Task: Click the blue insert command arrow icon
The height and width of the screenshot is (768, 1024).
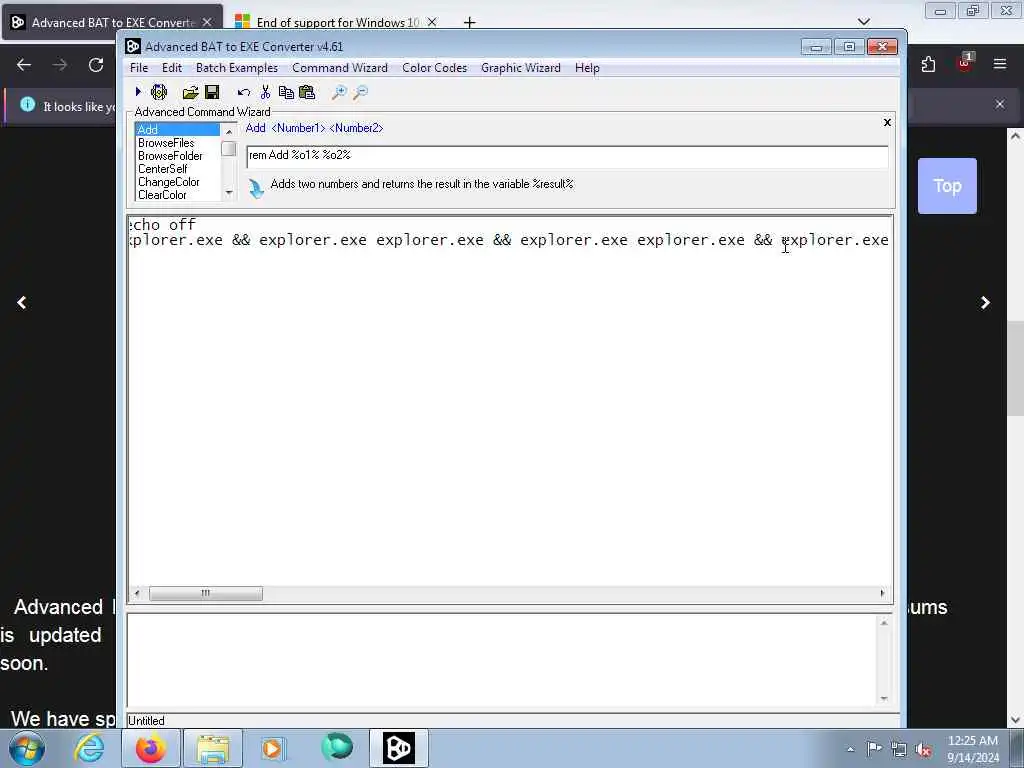Action: pyautogui.click(x=256, y=188)
